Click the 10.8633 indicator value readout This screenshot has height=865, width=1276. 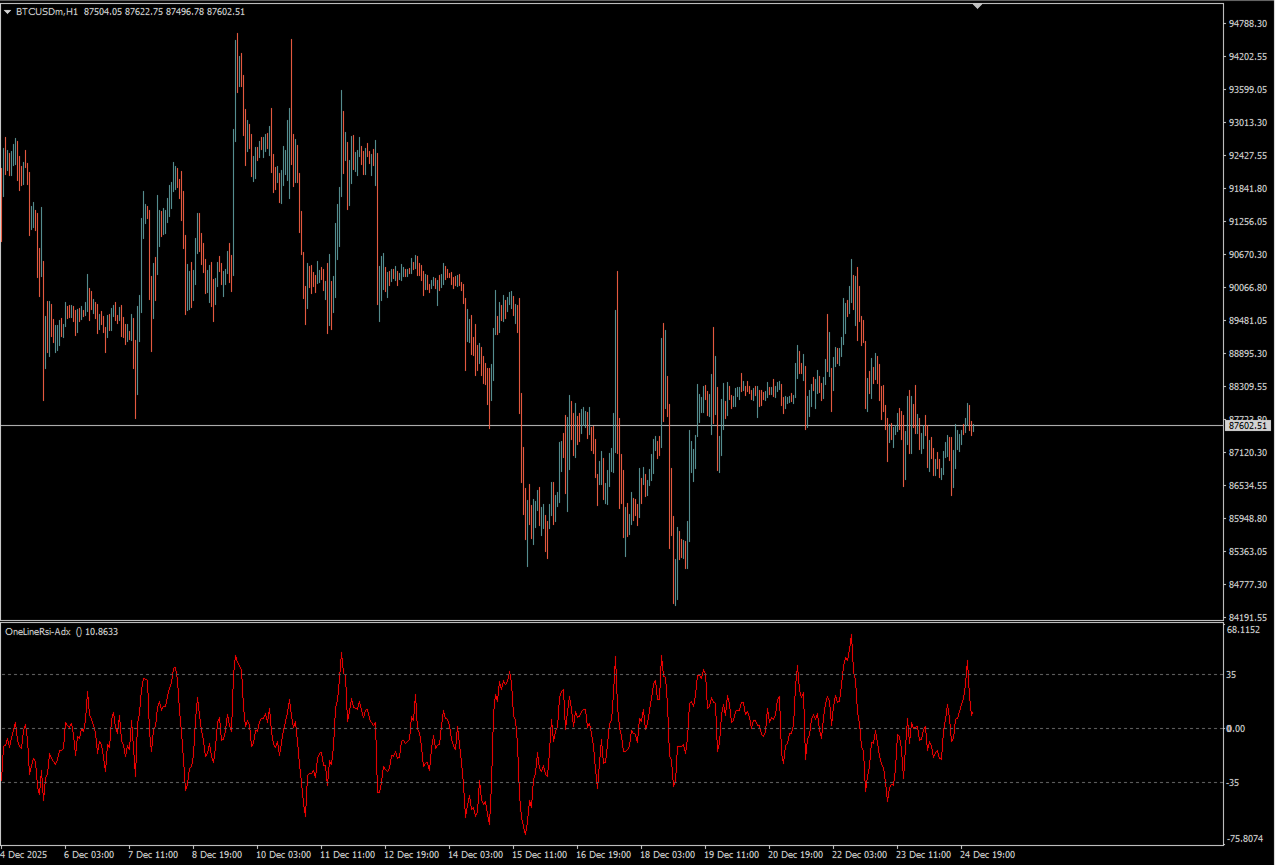pos(101,632)
